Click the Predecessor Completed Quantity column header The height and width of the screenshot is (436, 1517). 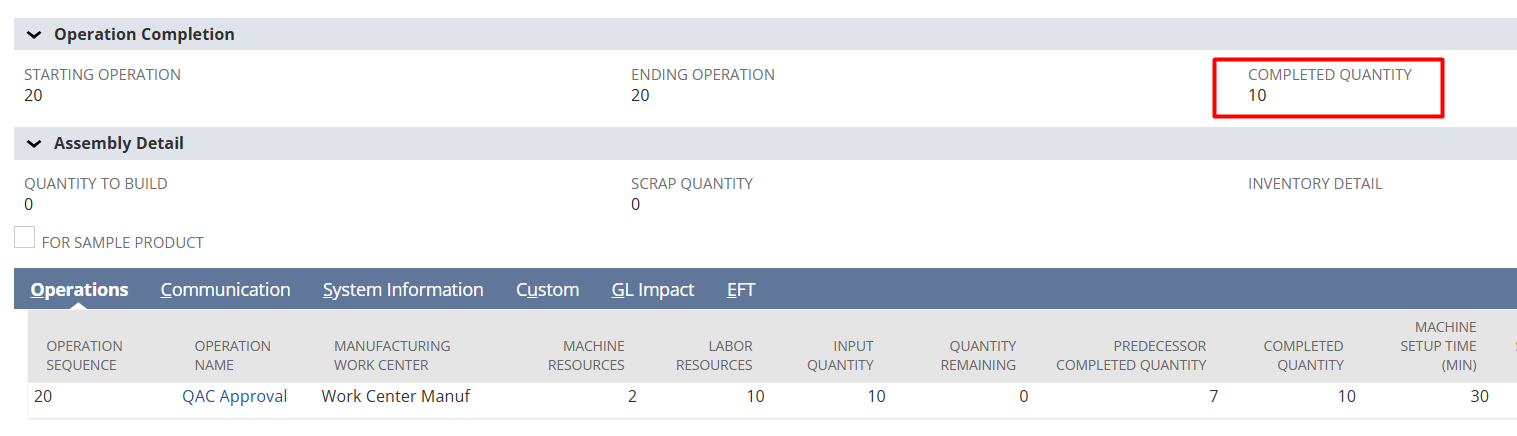tap(1131, 356)
